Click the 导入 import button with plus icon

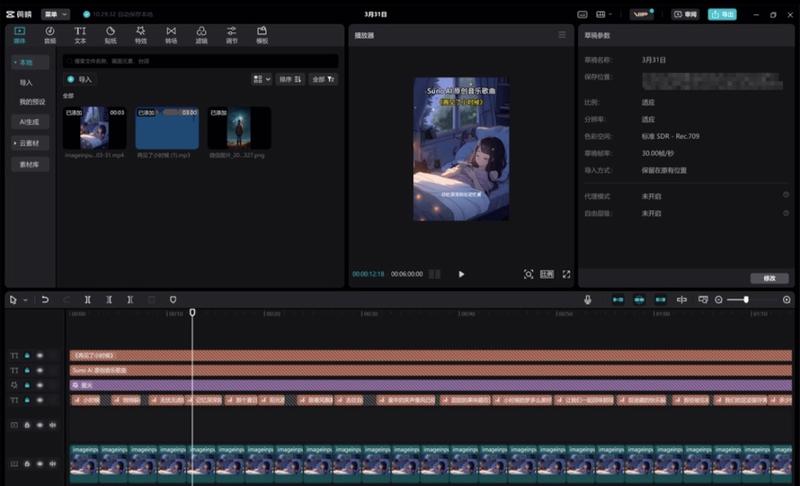[79, 80]
